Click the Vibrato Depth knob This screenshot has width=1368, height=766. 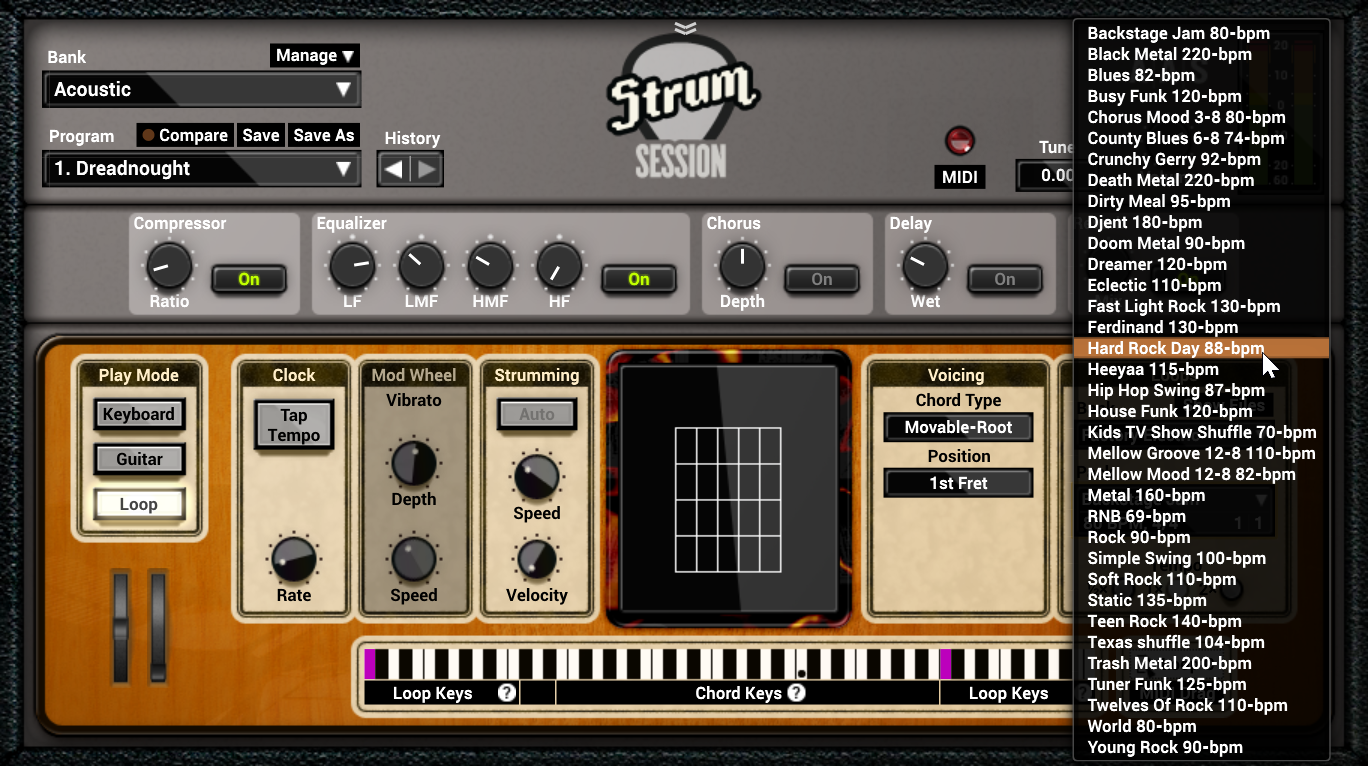pyautogui.click(x=414, y=464)
